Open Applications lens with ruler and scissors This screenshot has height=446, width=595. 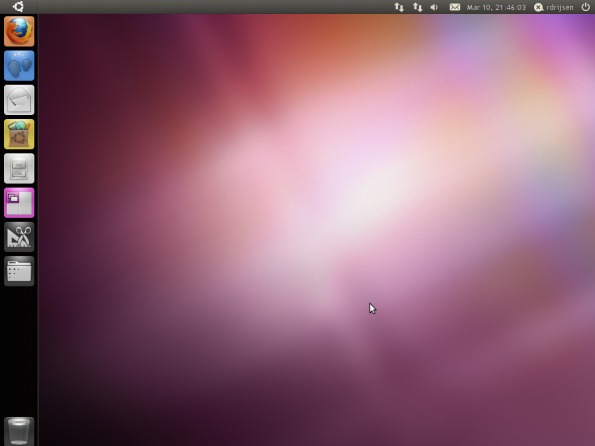[19, 237]
